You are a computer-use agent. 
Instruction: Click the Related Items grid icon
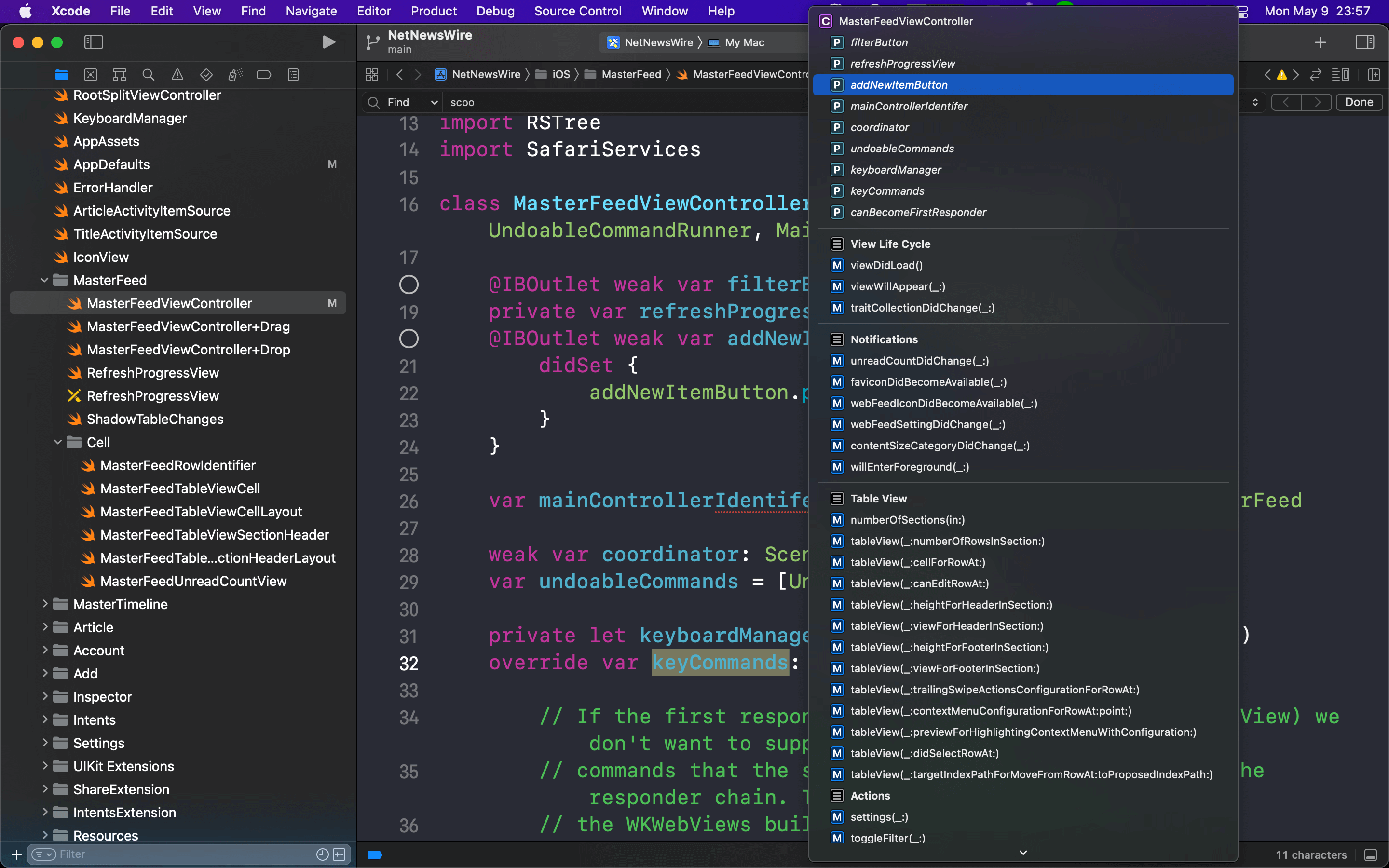pyautogui.click(x=372, y=75)
